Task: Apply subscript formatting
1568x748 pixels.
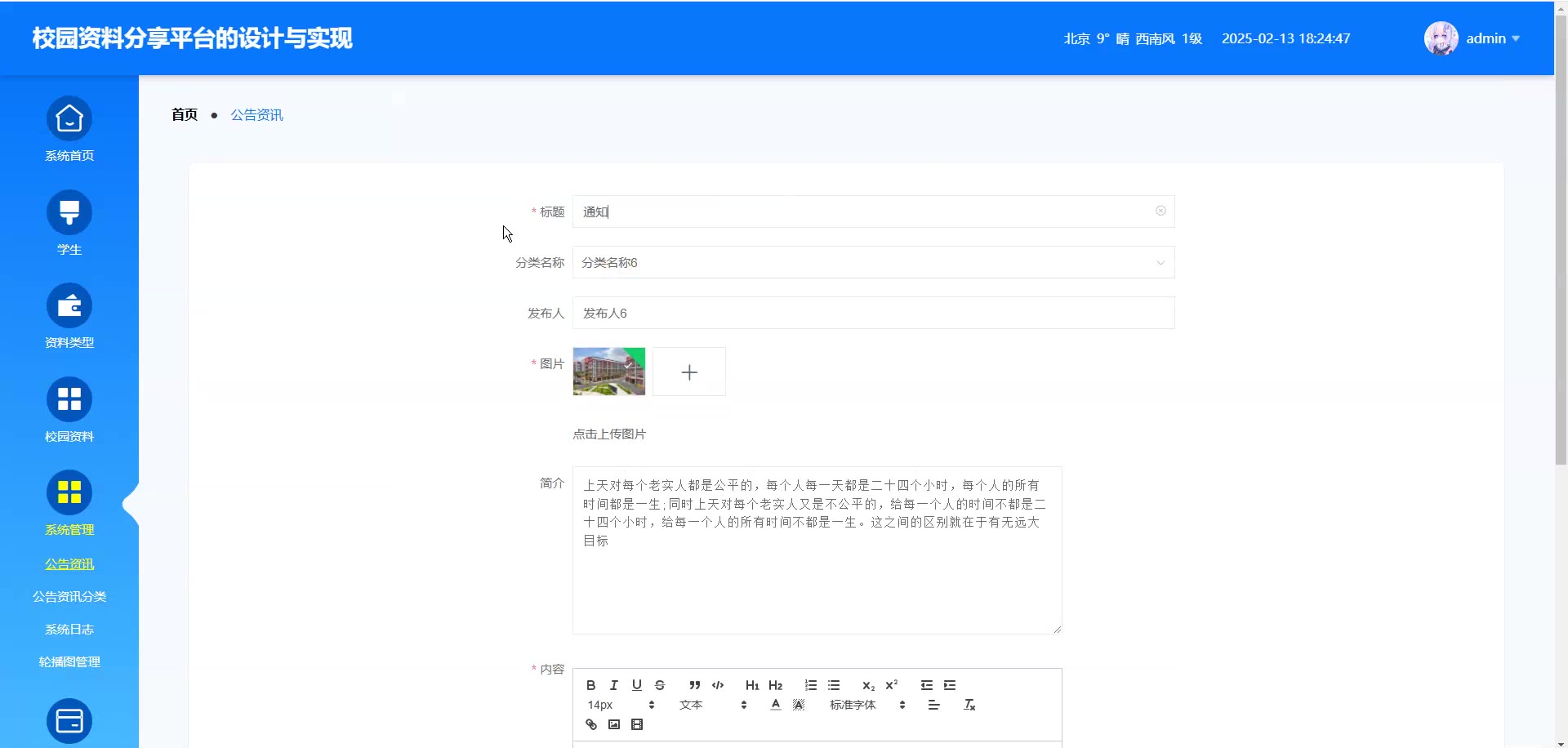Action: pos(869,685)
